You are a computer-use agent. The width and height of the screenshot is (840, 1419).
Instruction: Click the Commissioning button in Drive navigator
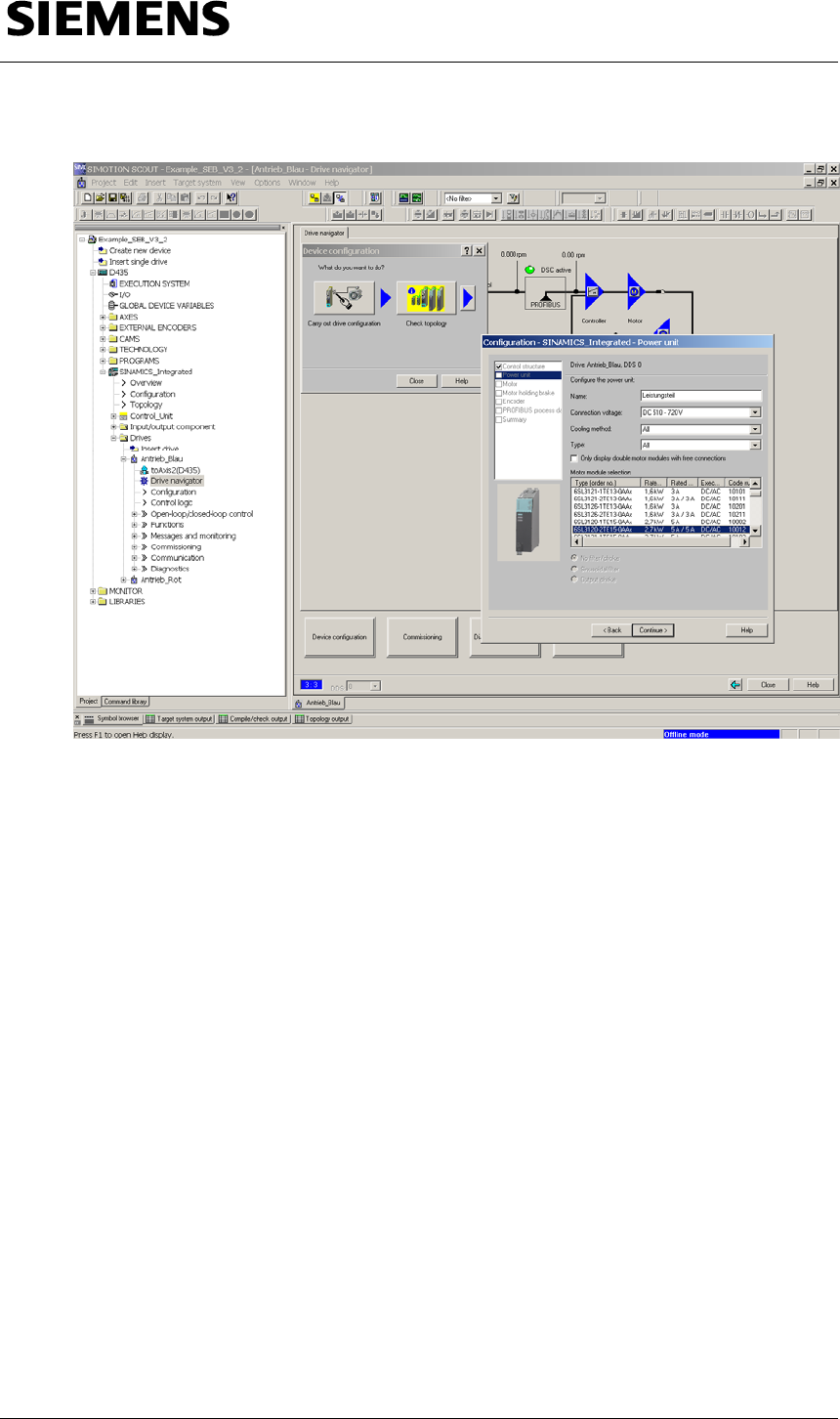pos(422,636)
